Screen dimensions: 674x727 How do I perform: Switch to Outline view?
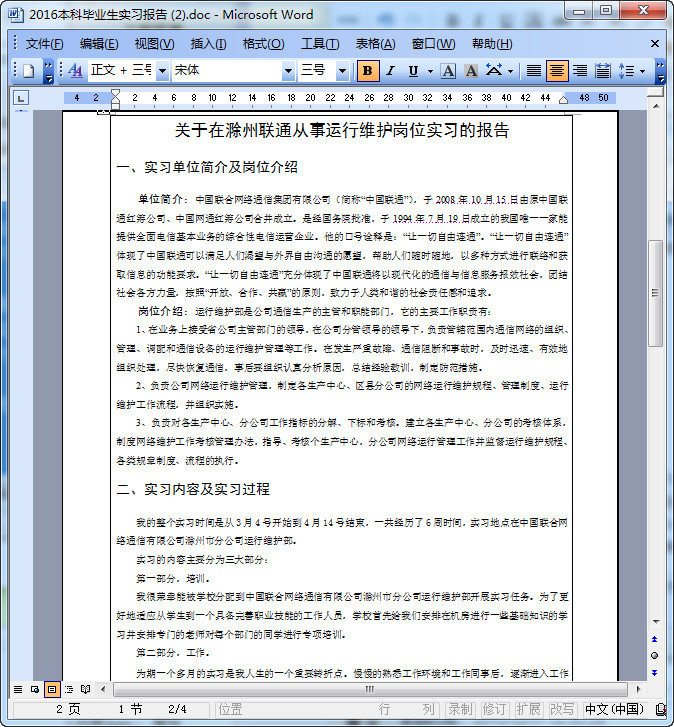click(69, 689)
